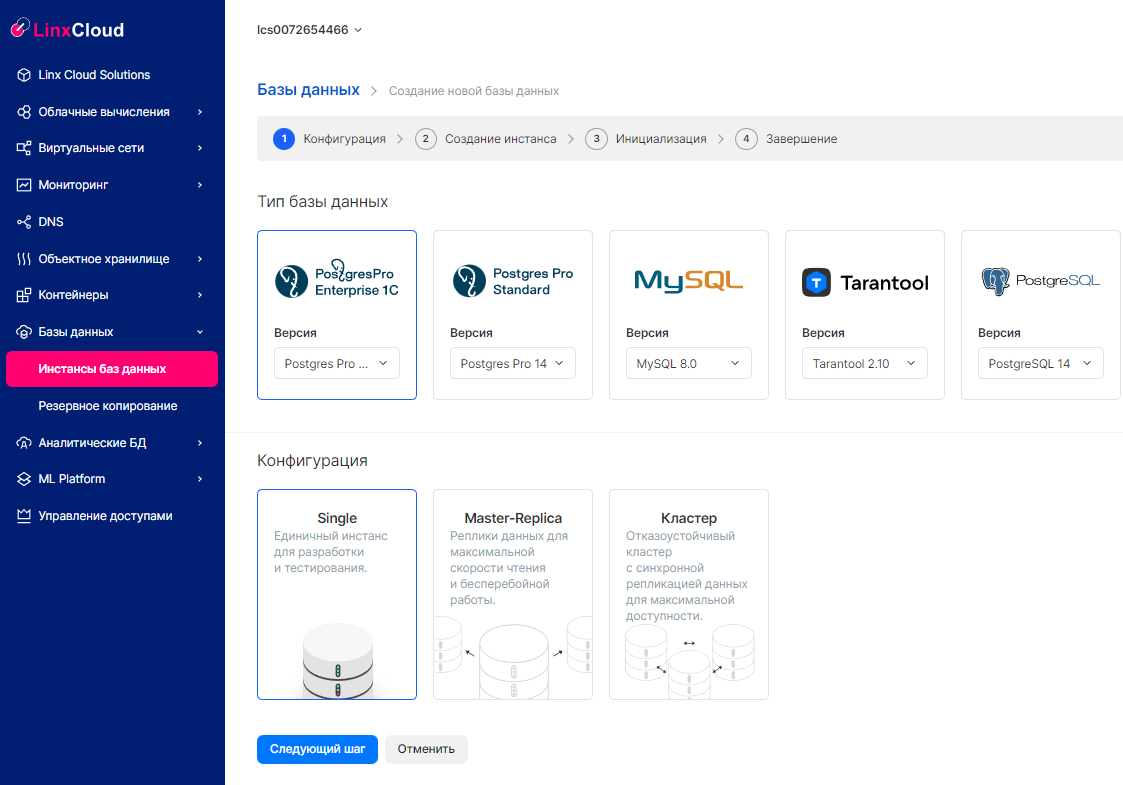Click the ML Platform layers icon

coord(24,479)
